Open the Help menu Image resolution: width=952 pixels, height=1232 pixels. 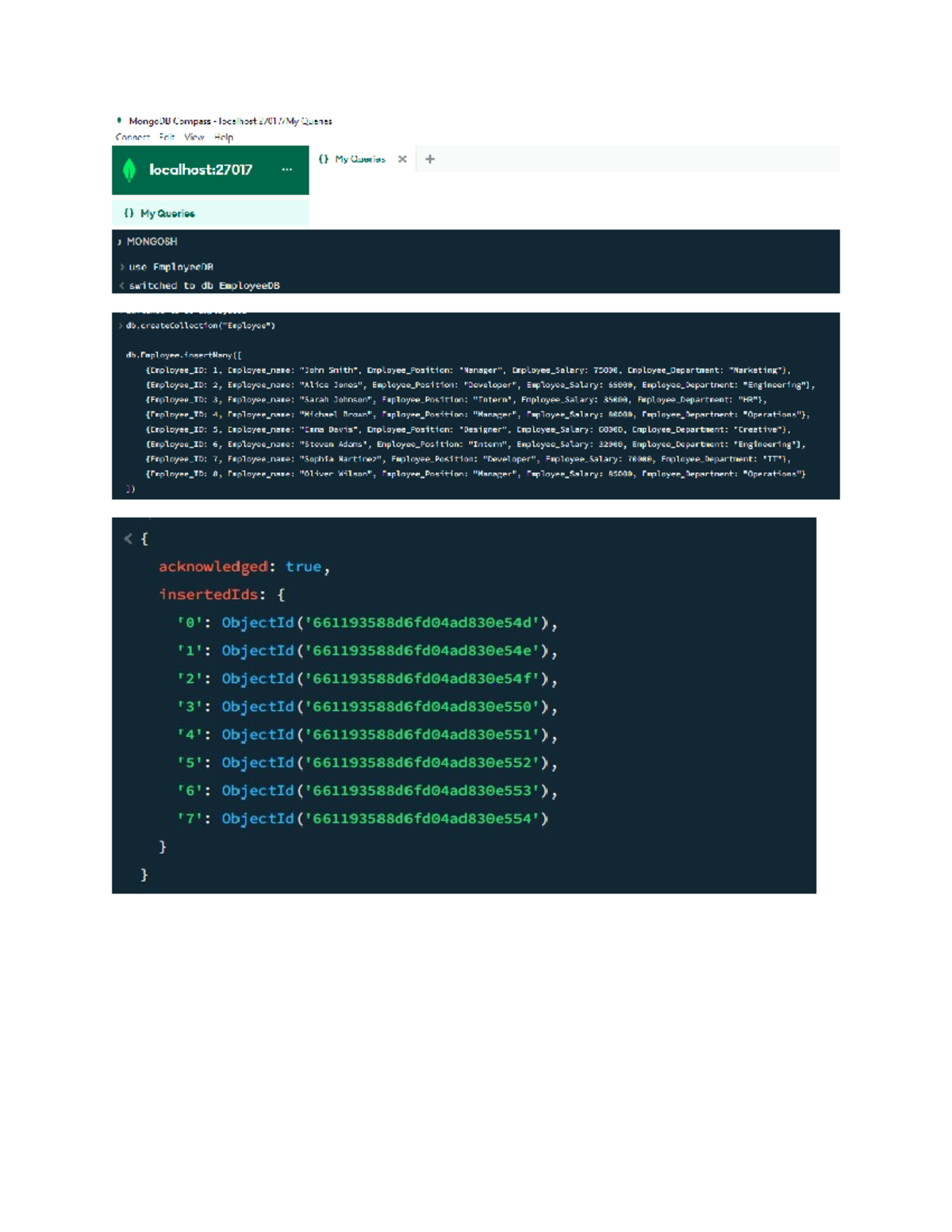pos(224,137)
